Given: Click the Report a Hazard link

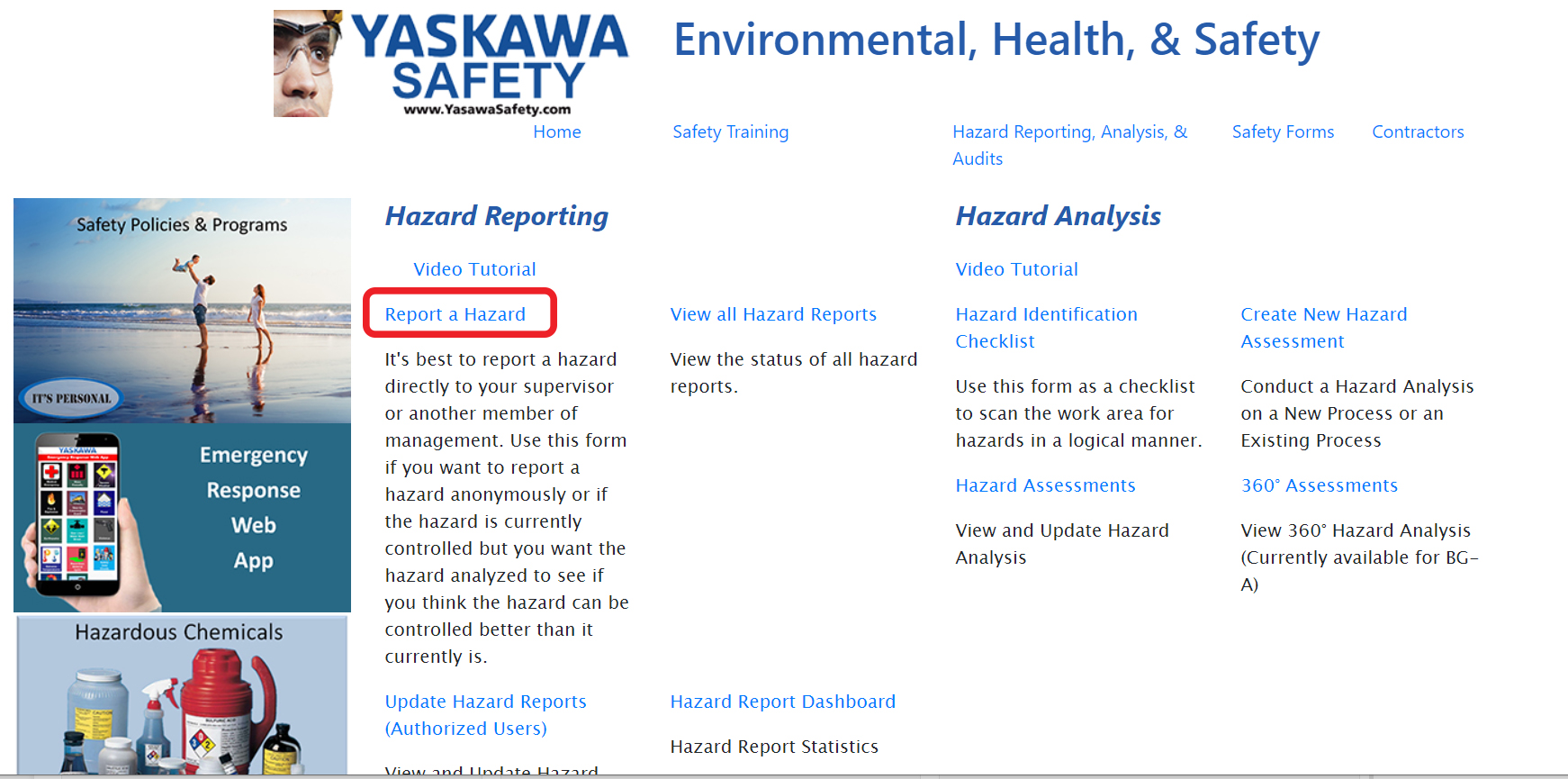Looking at the screenshot, I should [x=455, y=314].
